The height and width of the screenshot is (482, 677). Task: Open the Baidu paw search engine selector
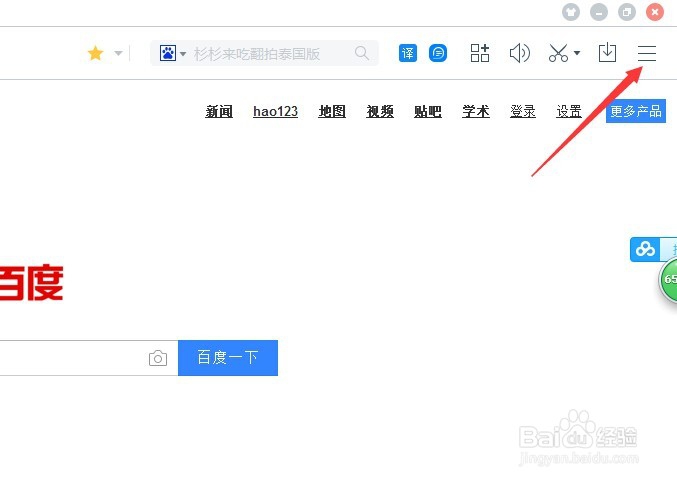pos(172,54)
